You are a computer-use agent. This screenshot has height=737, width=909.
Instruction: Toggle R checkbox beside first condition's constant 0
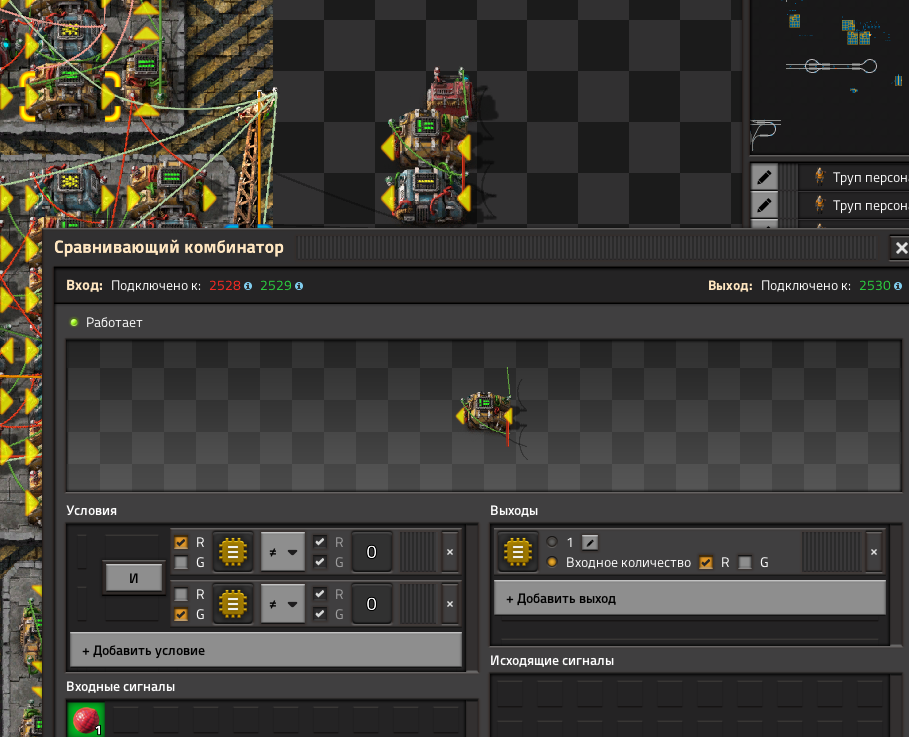320,542
